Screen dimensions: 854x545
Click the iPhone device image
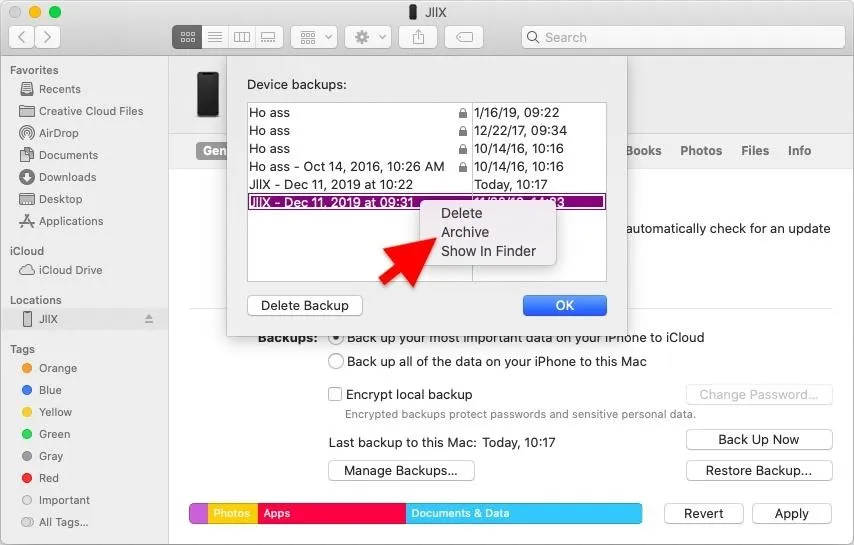(208, 94)
